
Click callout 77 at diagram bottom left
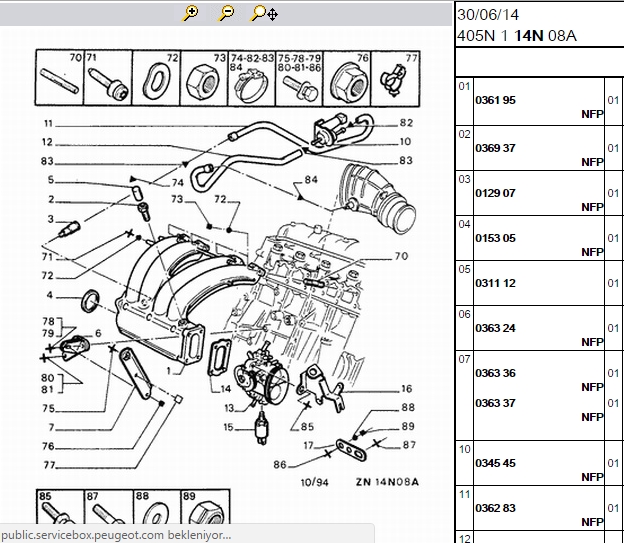pyautogui.click(x=50, y=465)
